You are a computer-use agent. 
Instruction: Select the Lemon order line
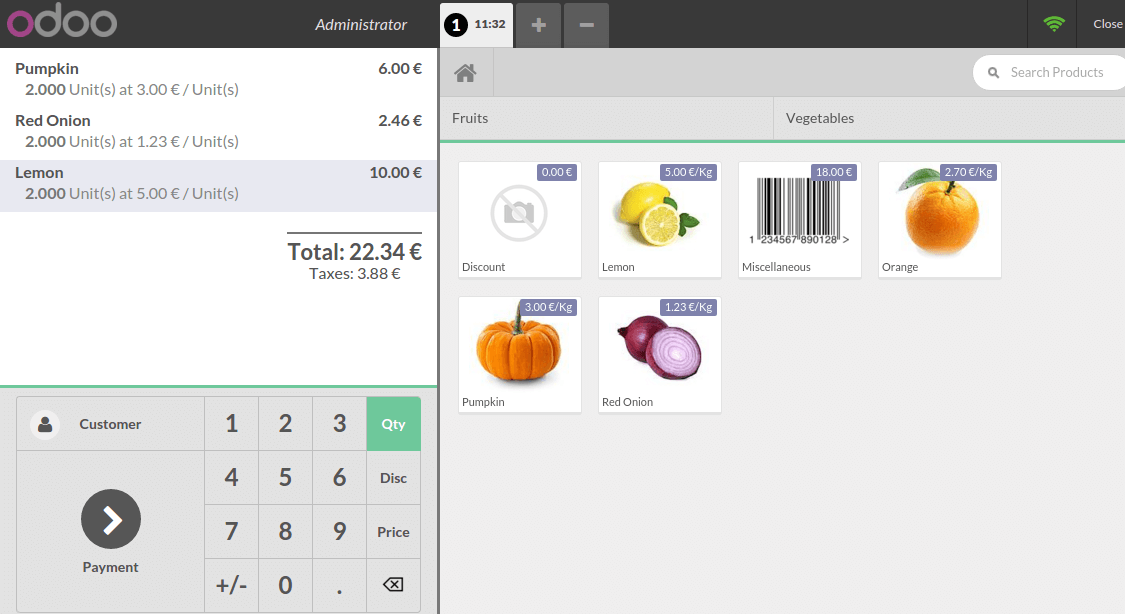[218, 185]
